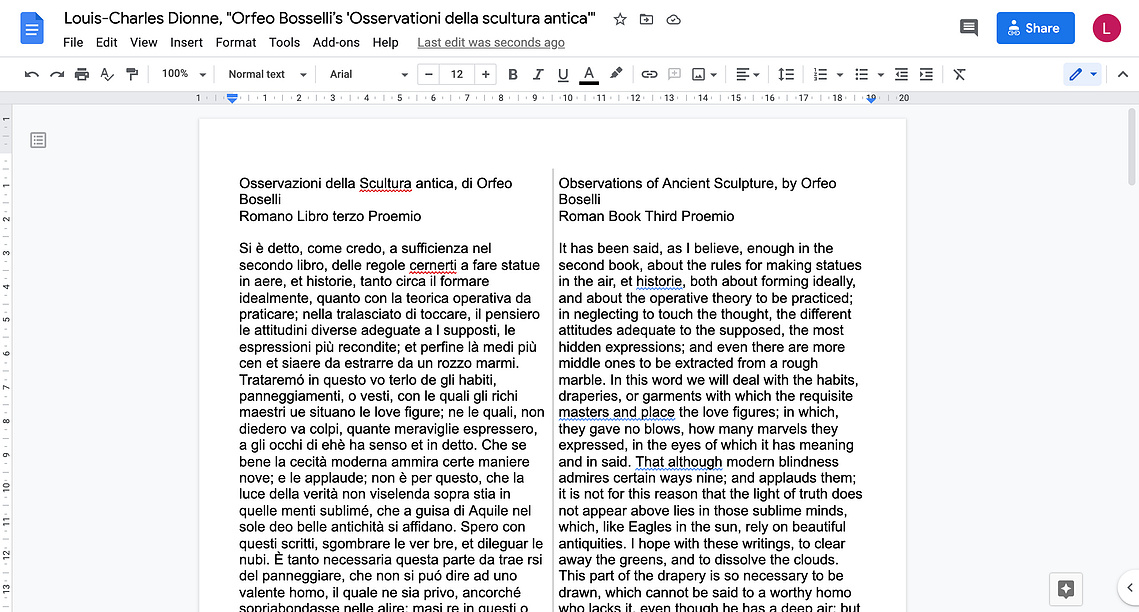Click the underlined word 'cernerti'
The height and width of the screenshot is (612, 1139).
click(433, 265)
